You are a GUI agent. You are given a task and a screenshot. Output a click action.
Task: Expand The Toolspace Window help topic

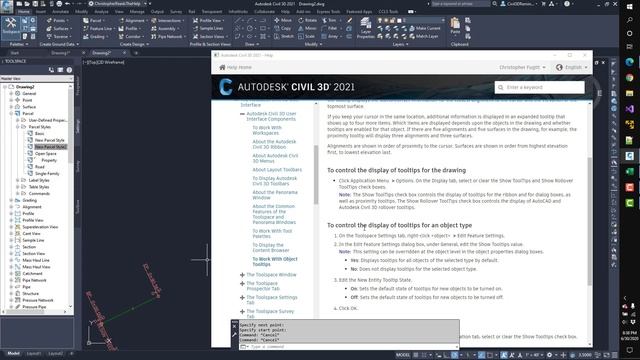pyautogui.click(x=242, y=275)
